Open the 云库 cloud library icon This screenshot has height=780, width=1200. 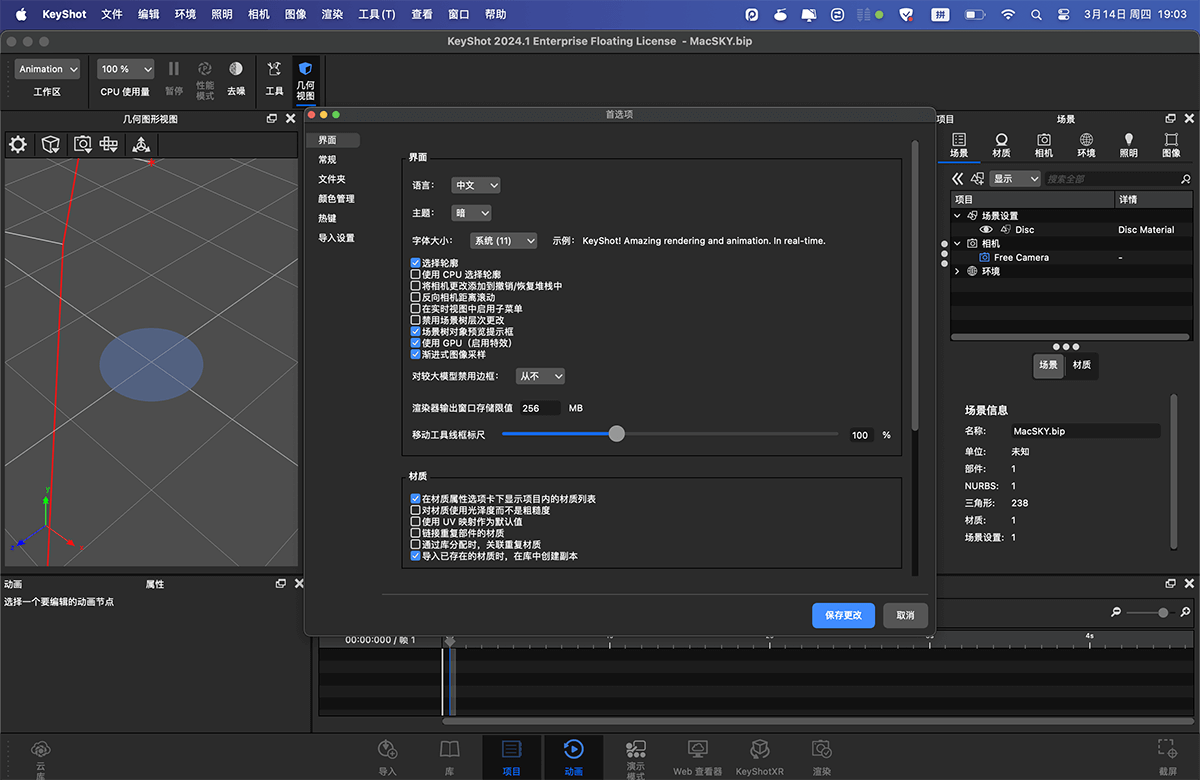point(41,749)
